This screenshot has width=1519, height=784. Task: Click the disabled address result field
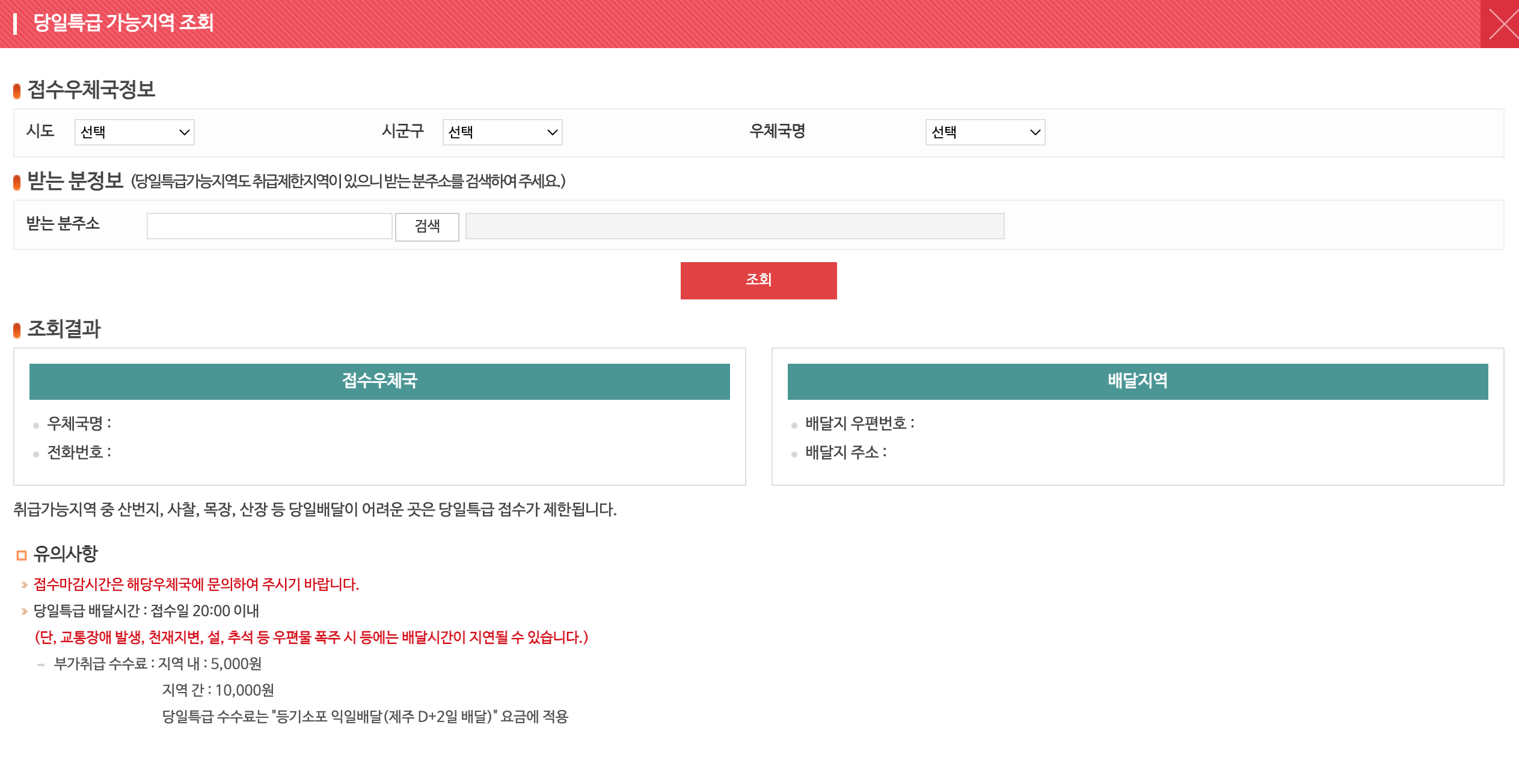coord(734,226)
